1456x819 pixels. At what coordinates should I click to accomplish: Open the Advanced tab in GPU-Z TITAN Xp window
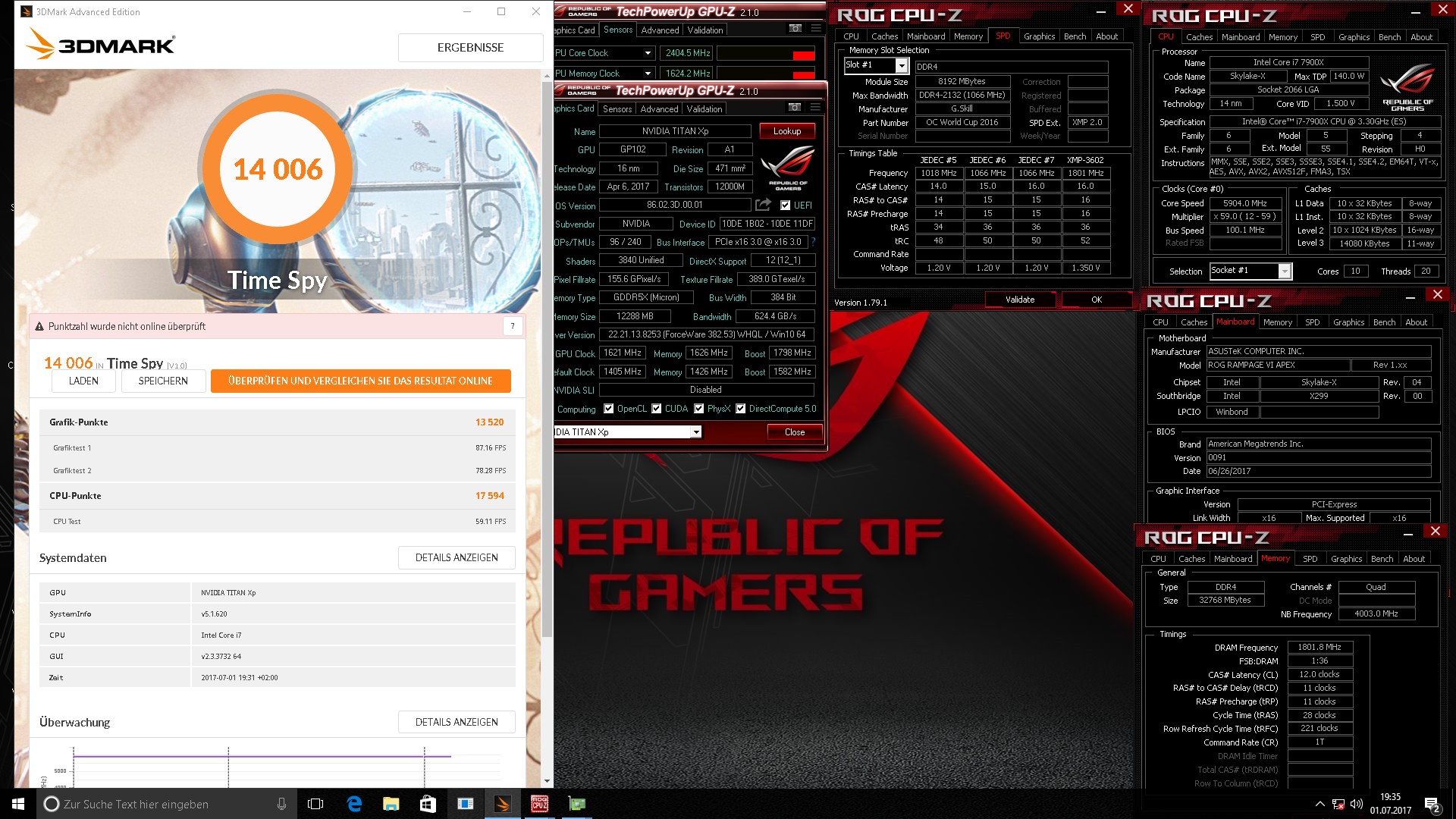[x=659, y=109]
